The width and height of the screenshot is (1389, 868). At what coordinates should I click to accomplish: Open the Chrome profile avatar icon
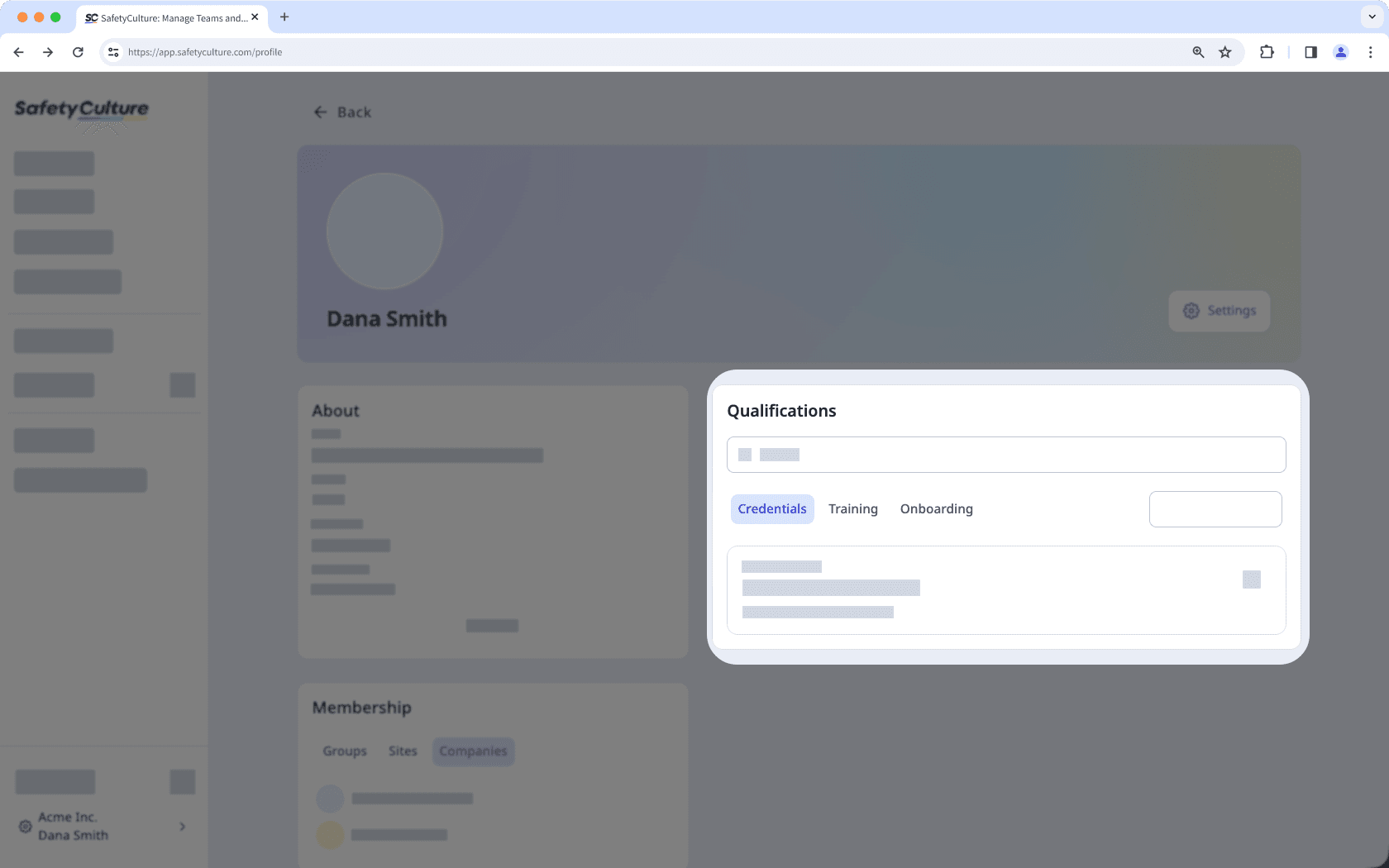tap(1340, 52)
